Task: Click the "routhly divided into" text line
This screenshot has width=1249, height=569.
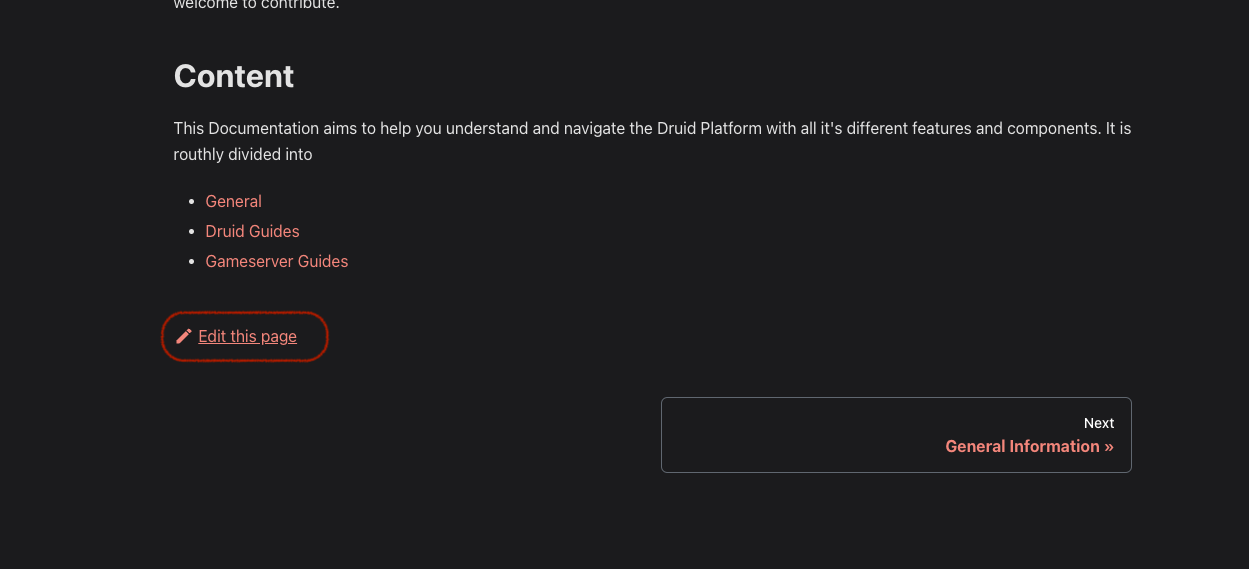Action: pyautogui.click(x=242, y=155)
